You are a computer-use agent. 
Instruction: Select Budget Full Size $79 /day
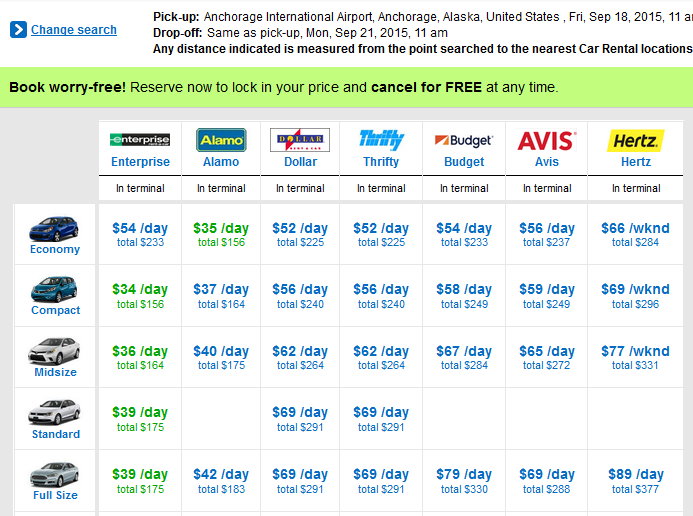tap(464, 481)
